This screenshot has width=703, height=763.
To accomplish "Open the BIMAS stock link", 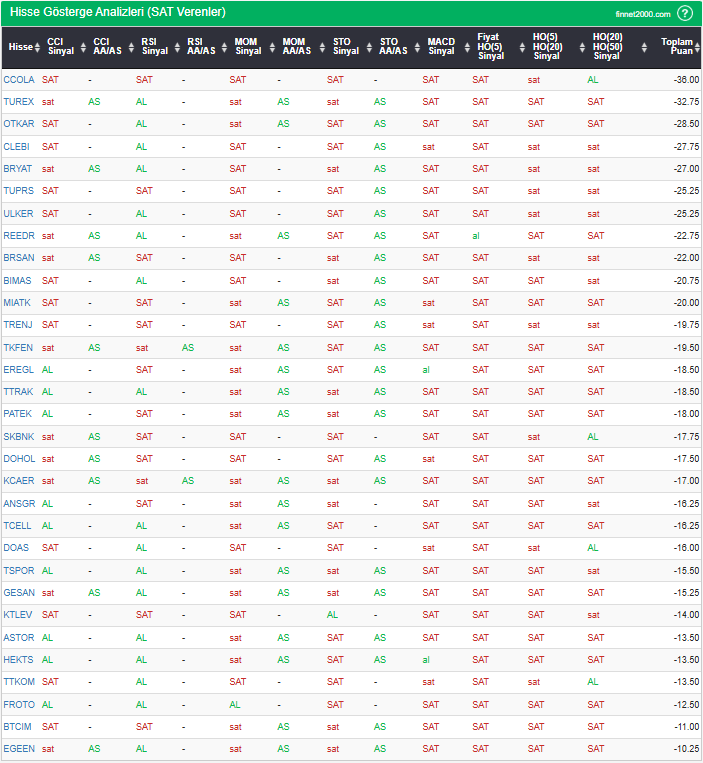I will click(x=19, y=281).
